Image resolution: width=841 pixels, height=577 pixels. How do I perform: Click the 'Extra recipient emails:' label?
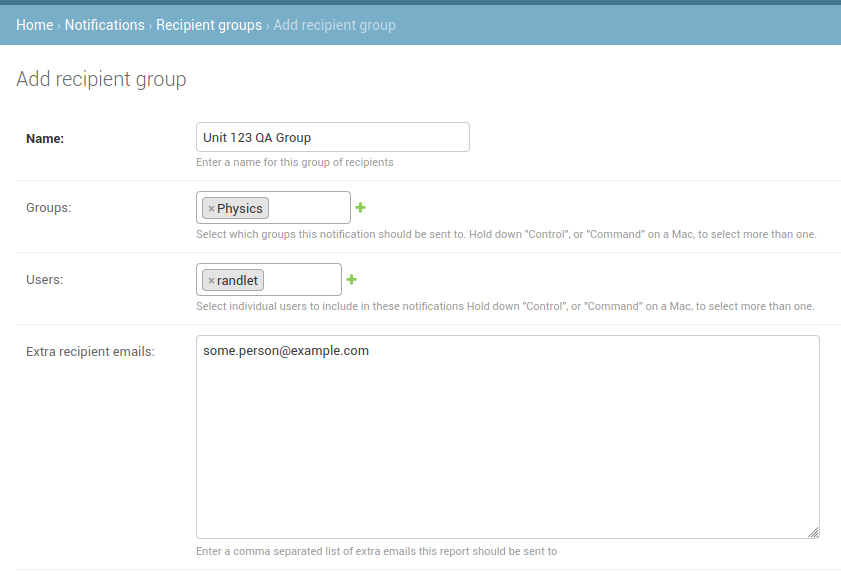pyautogui.click(x=90, y=351)
